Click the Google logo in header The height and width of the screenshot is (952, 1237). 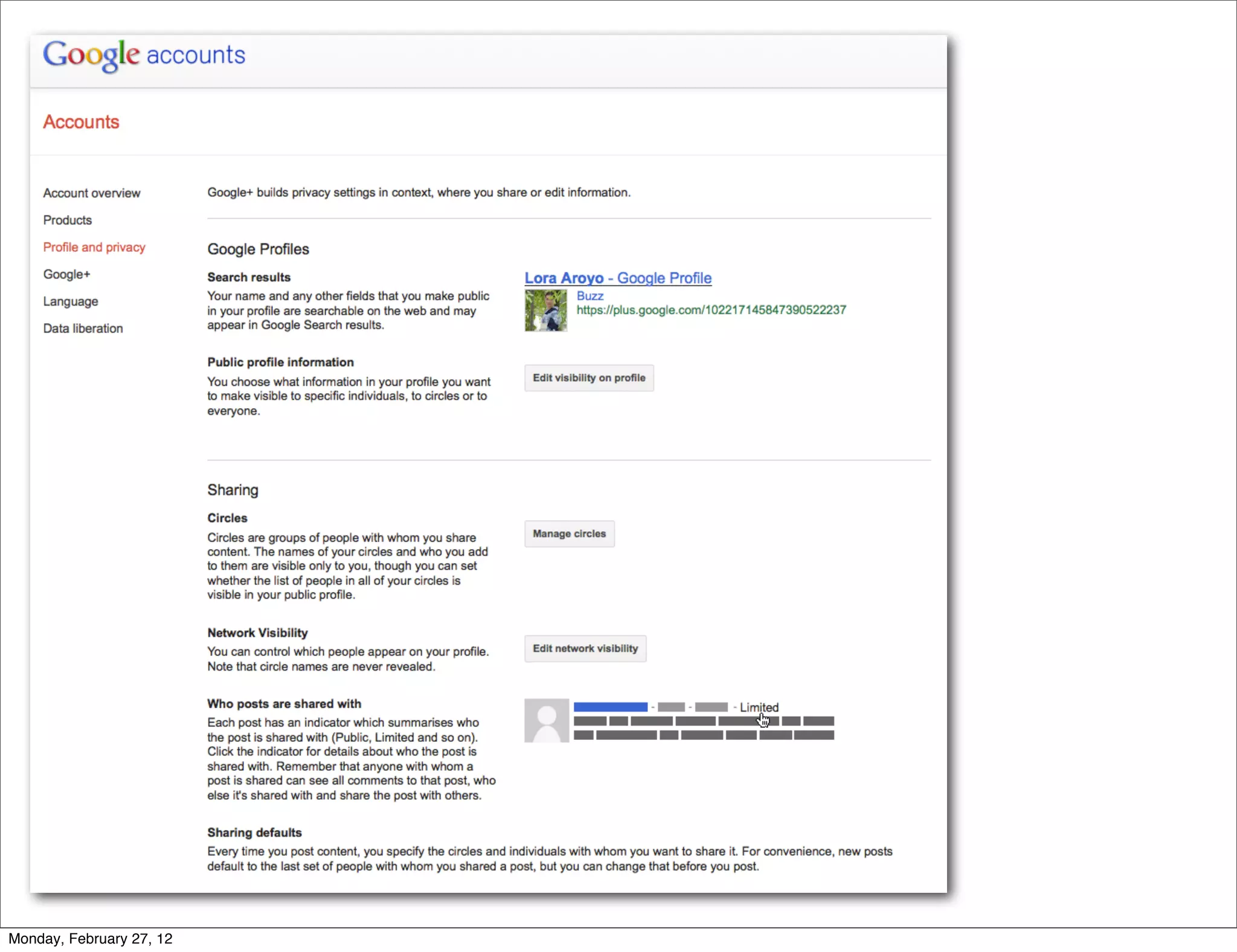pos(91,54)
